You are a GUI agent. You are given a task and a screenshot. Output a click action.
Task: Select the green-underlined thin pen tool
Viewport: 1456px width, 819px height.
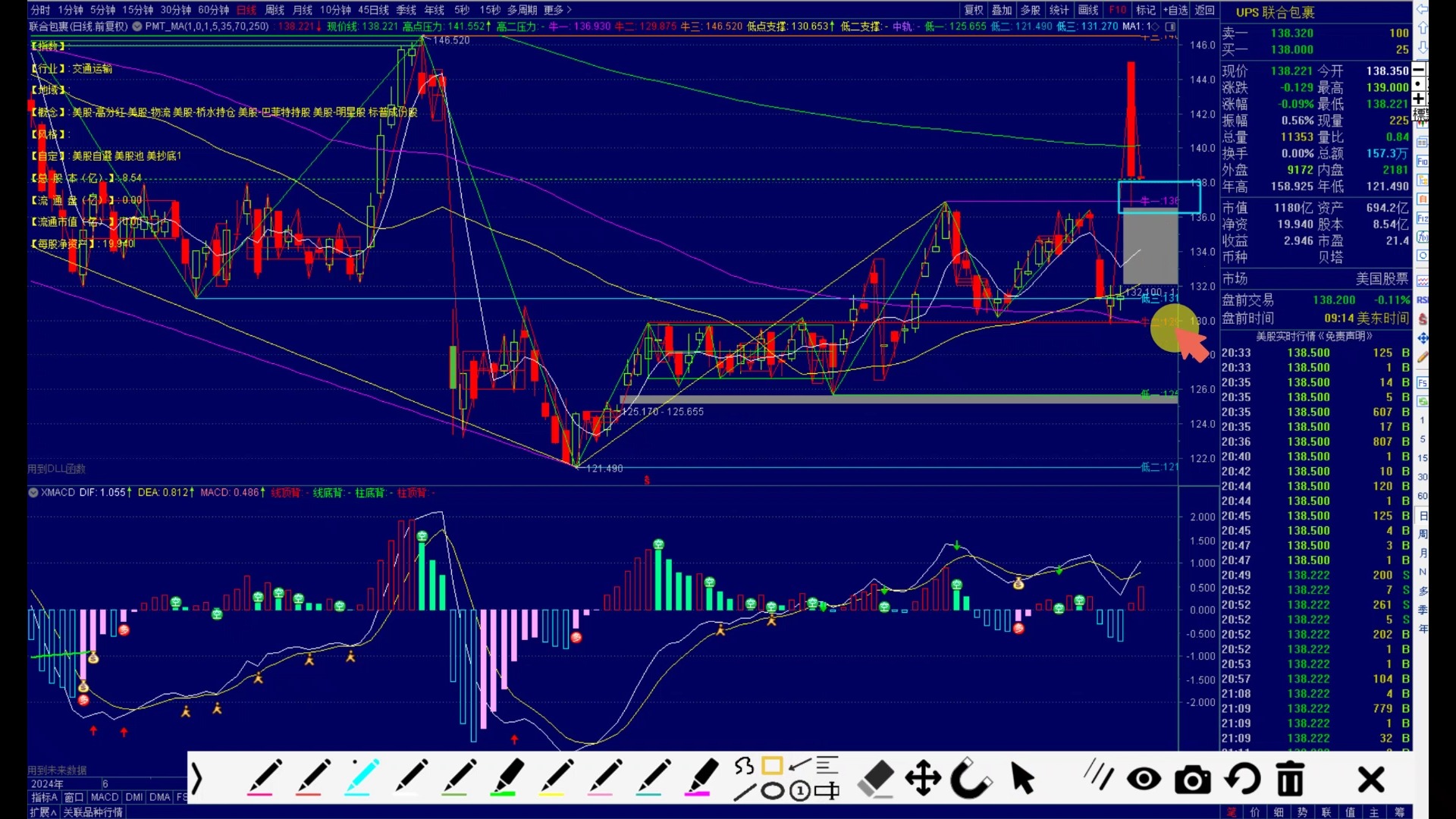click(459, 778)
